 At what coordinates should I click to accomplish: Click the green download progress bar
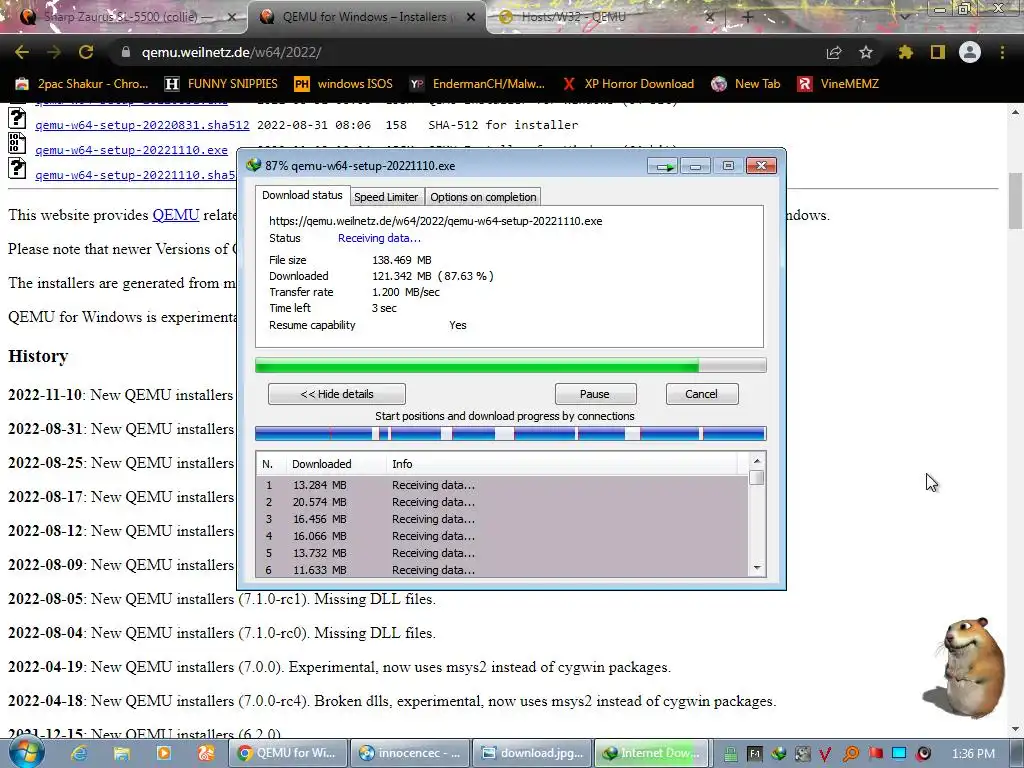point(511,365)
